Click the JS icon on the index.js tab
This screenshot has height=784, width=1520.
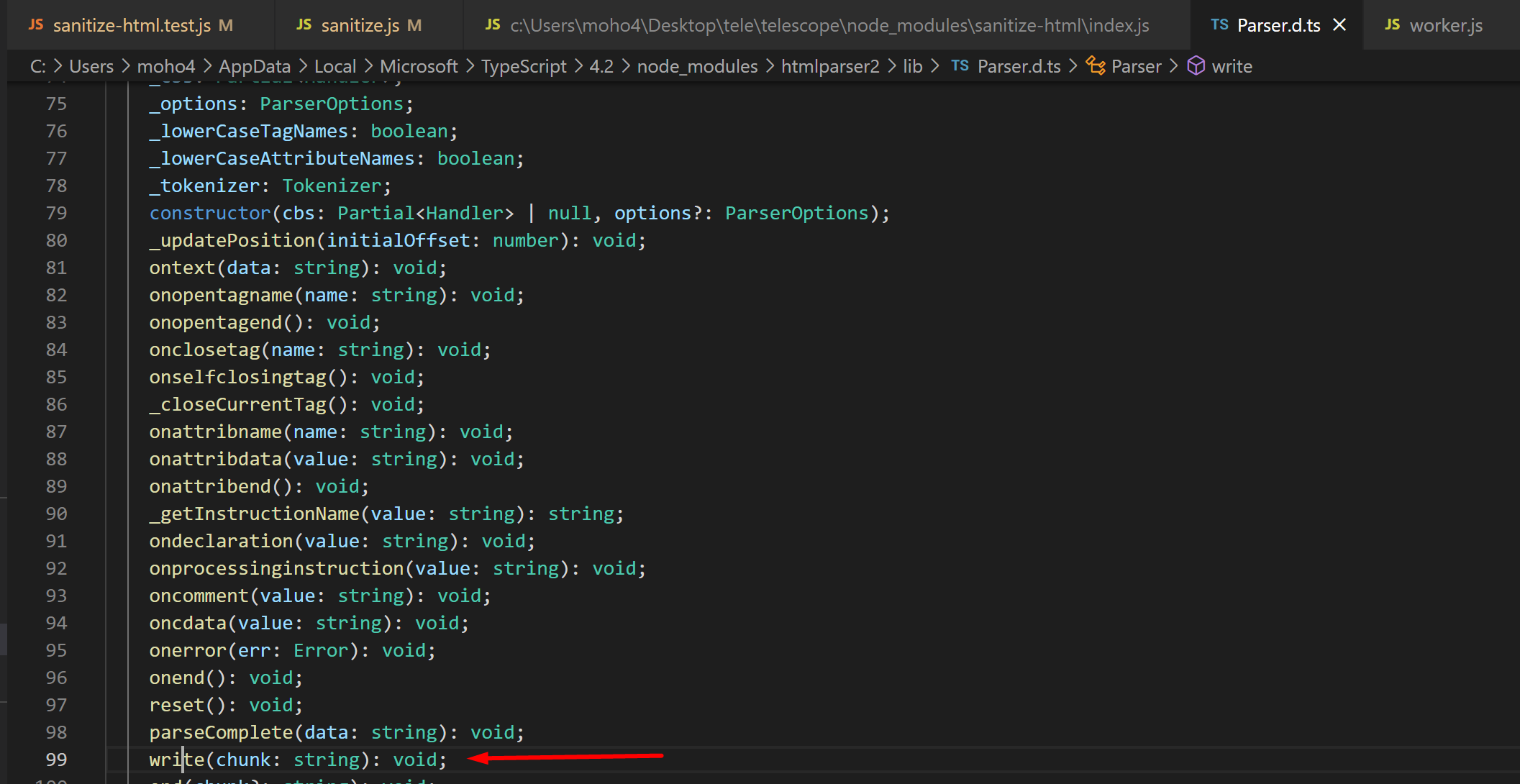(x=492, y=24)
